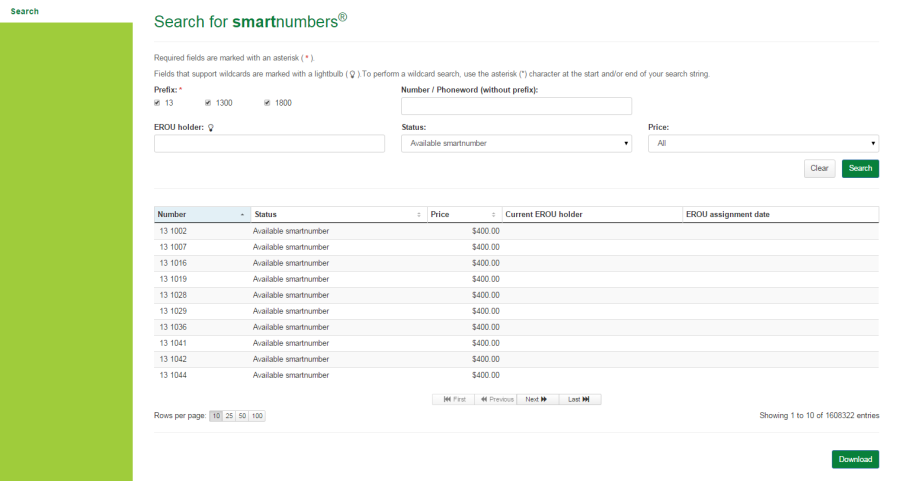The image size is (900, 481).
Task: Select number 13 1036 in the table
Action: tap(173, 328)
